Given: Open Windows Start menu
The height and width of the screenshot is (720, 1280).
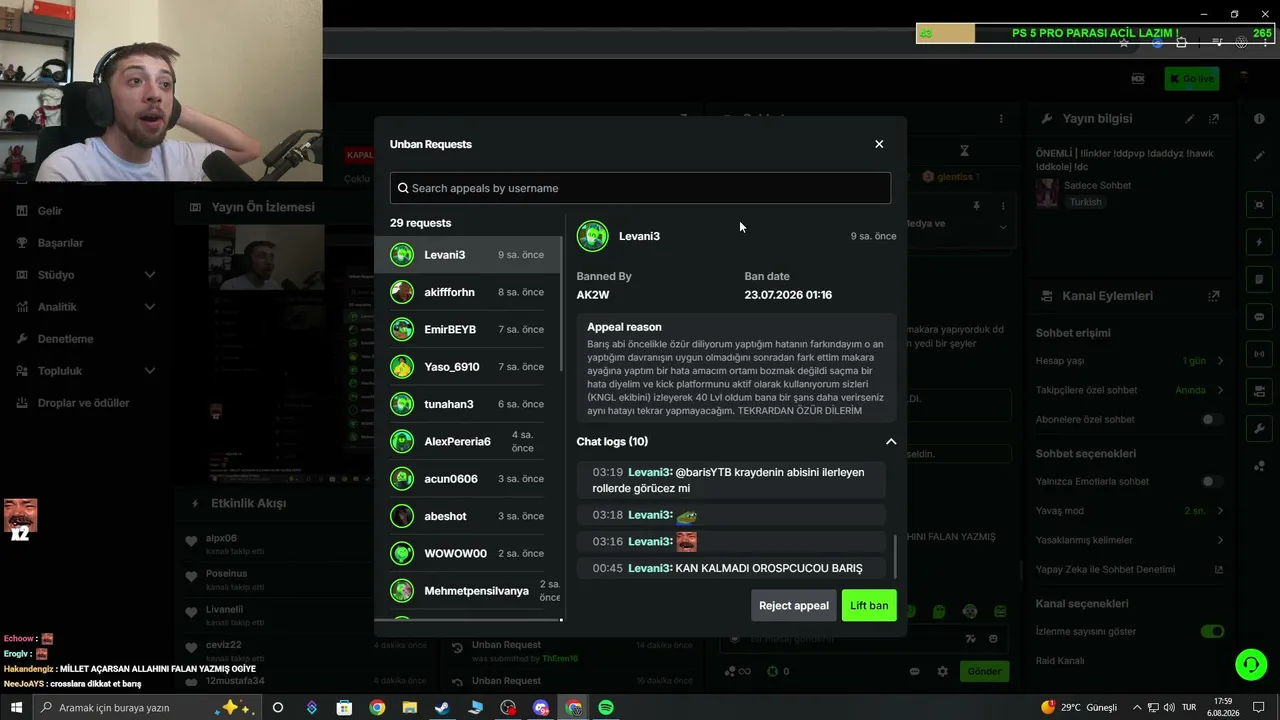Looking at the screenshot, I should 16,708.
